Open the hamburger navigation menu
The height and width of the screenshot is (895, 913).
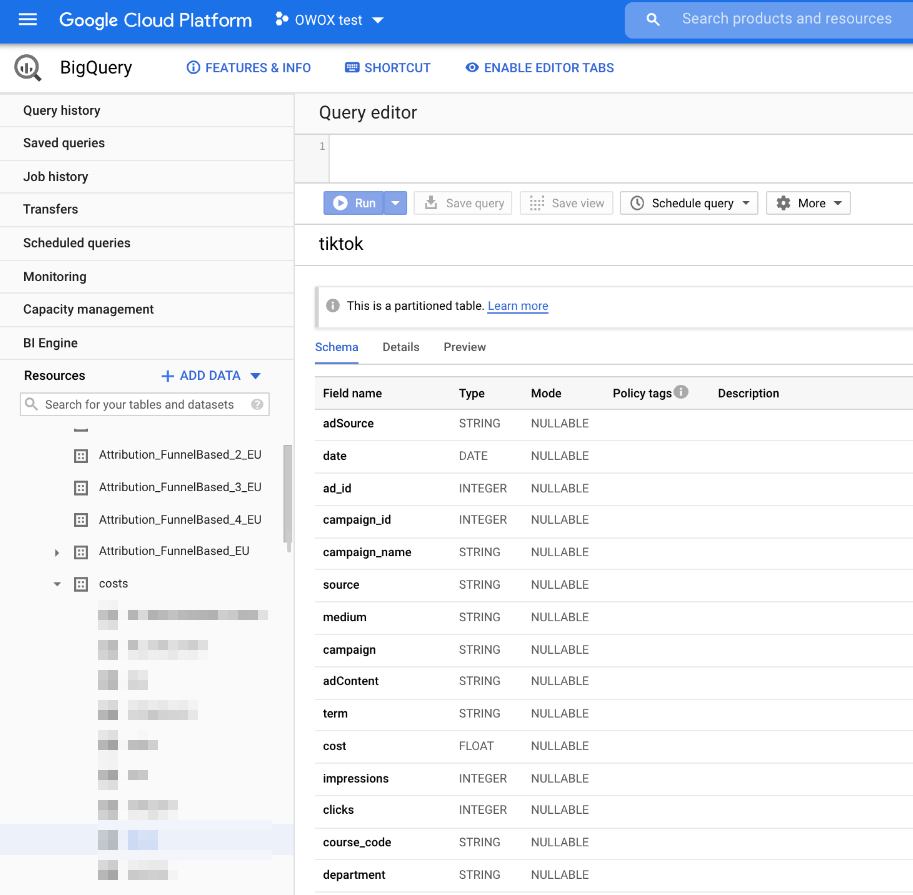pyautogui.click(x=28, y=20)
